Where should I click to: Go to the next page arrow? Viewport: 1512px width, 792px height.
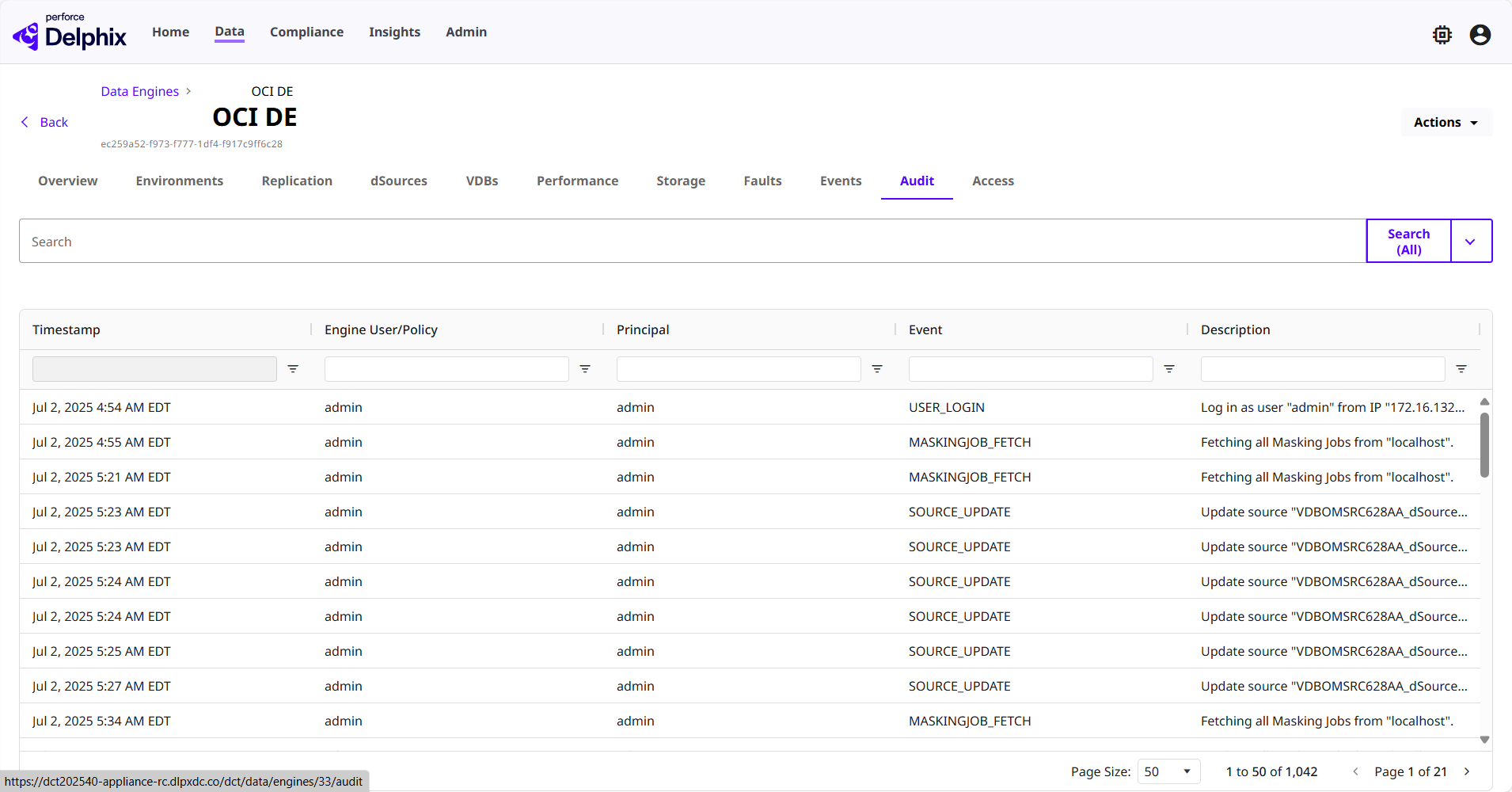pos(1467,771)
